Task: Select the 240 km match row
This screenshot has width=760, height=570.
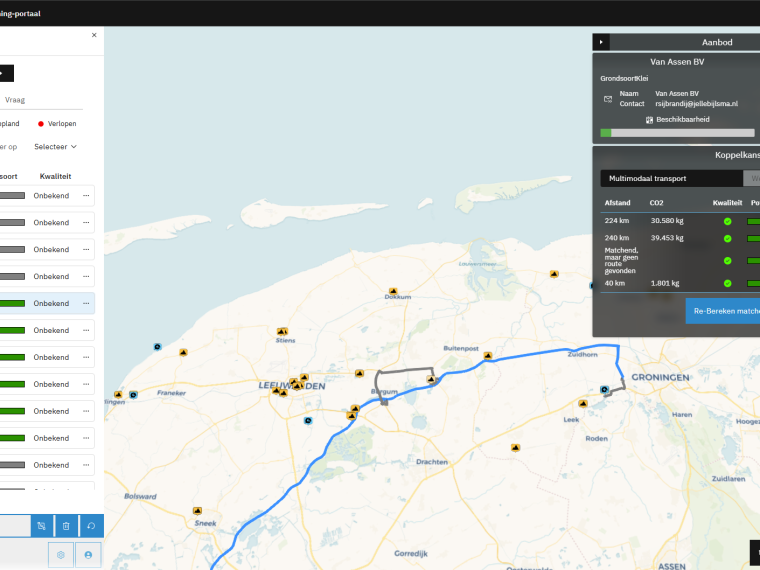Action: pos(680,238)
